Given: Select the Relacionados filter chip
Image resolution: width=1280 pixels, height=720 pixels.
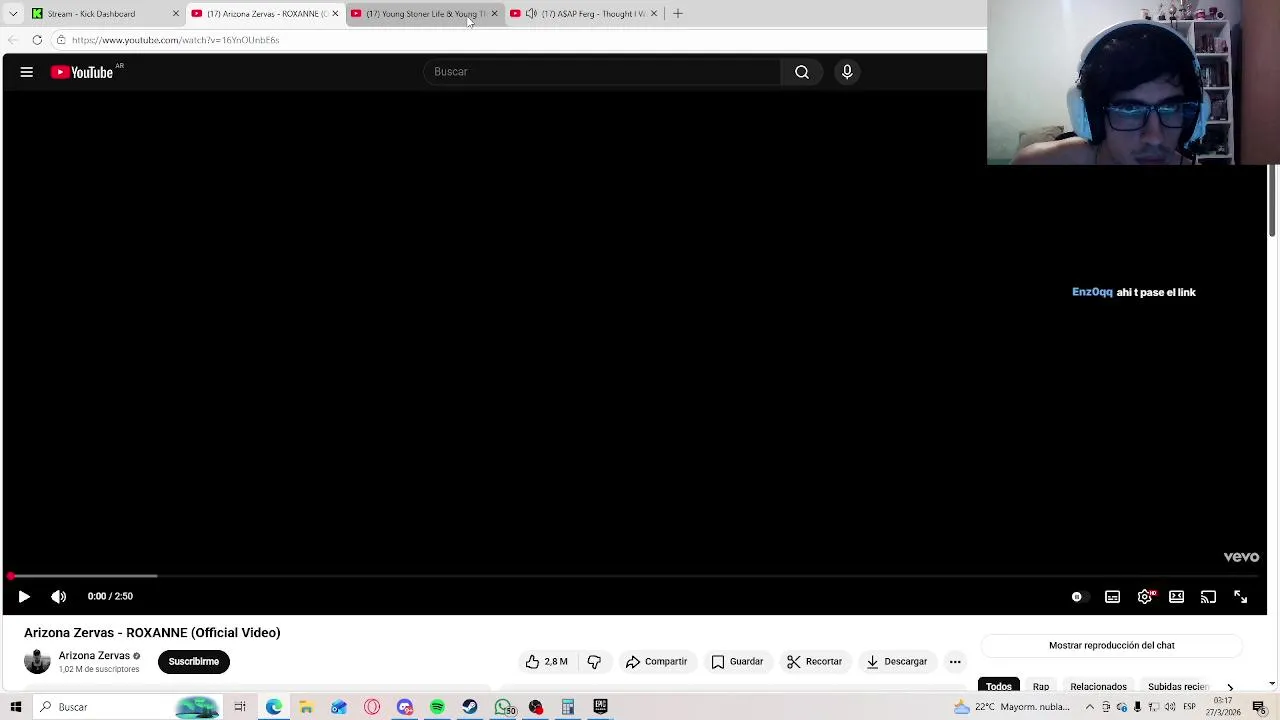Looking at the screenshot, I should [1098, 687].
